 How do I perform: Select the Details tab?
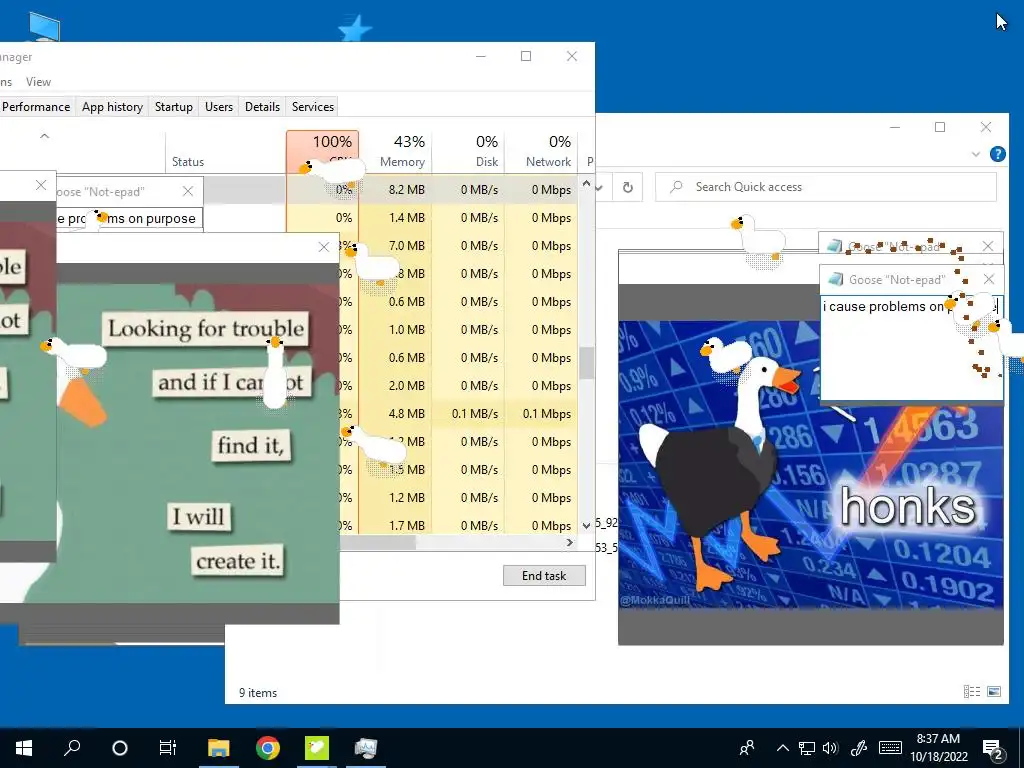262,106
